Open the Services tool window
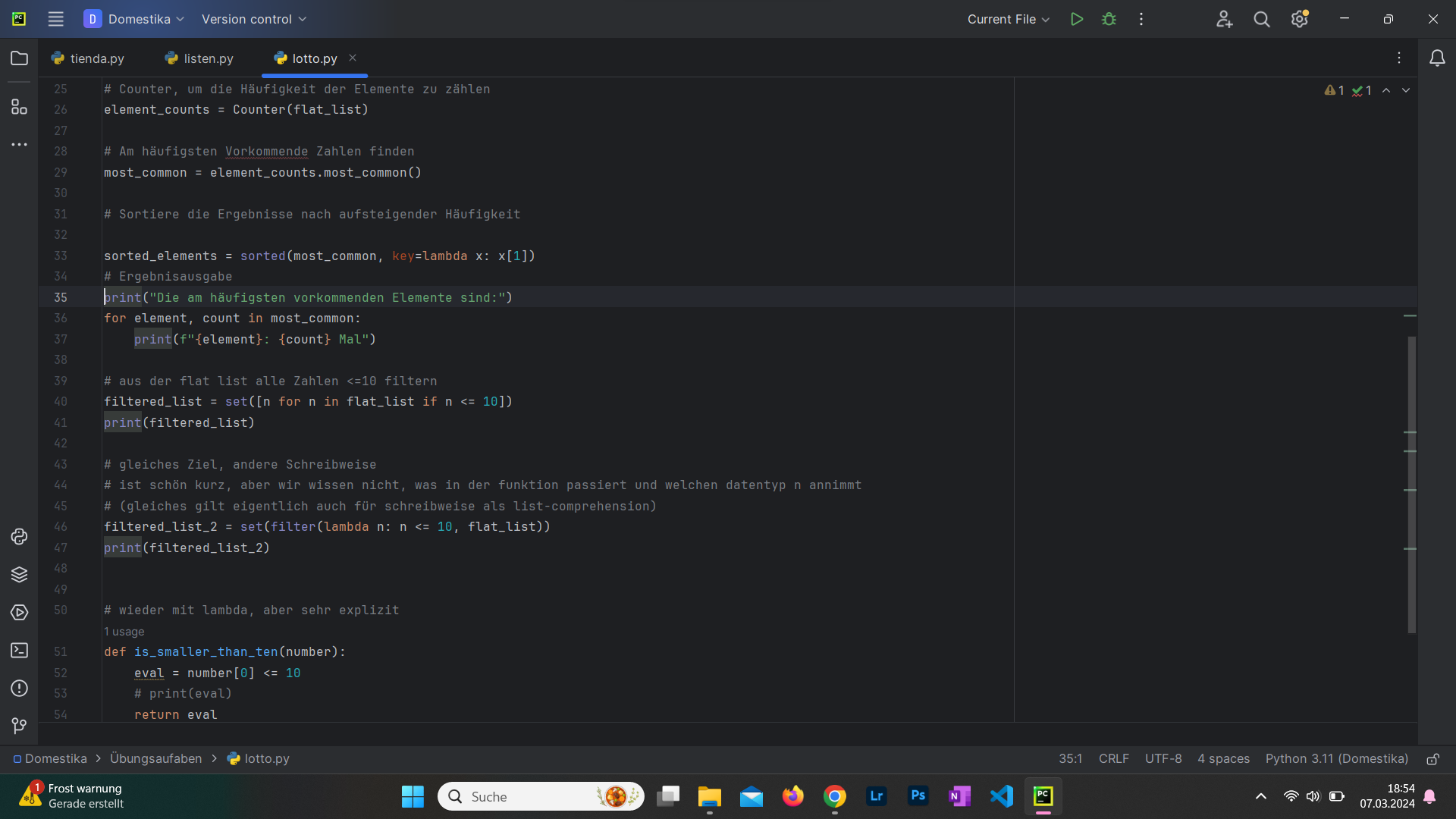The image size is (1456, 819). (20, 613)
